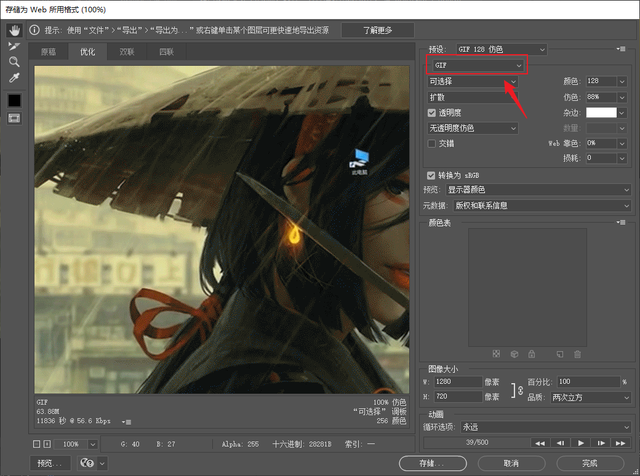
Task: Click new color swatch icon in color table
Action: tap(560, 354)
